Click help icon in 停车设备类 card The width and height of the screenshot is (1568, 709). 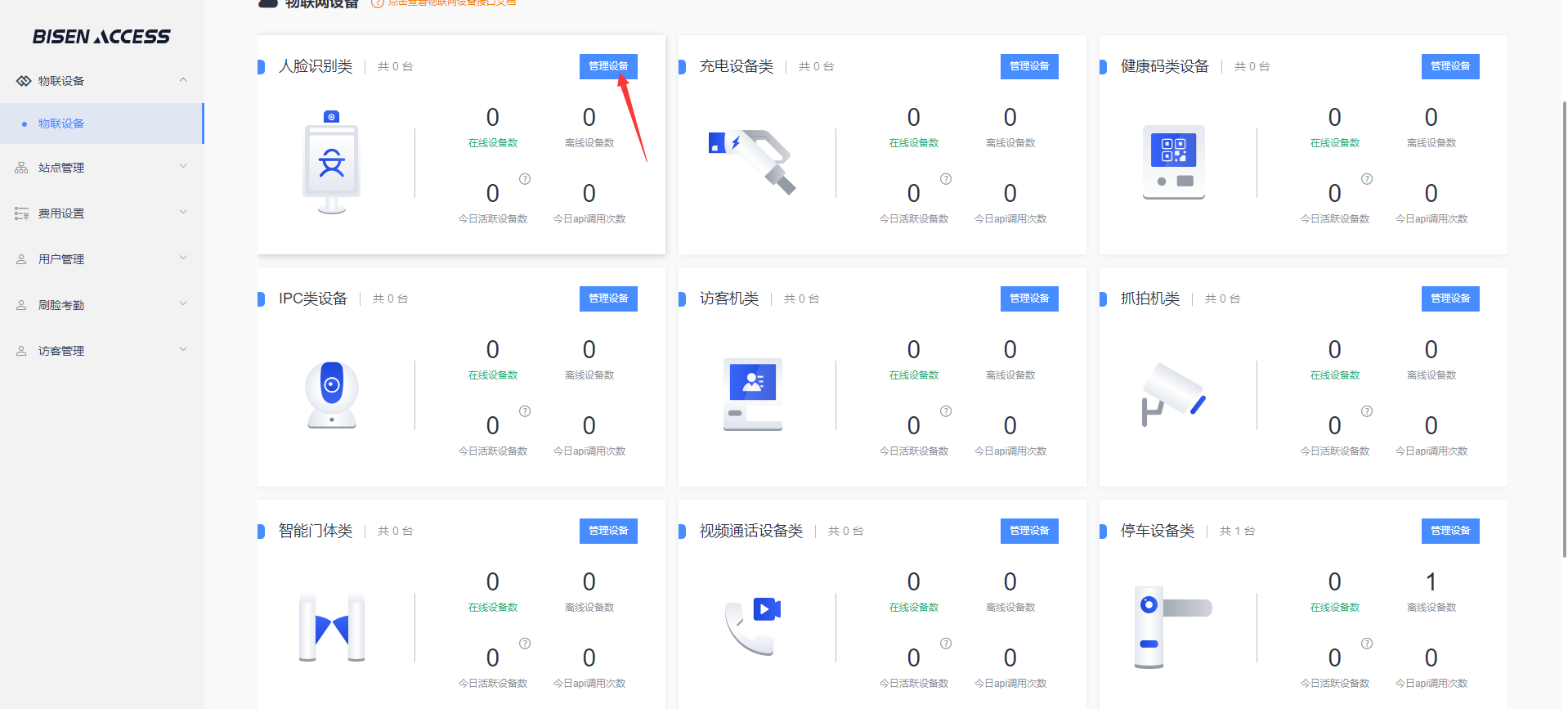pos(1367,644)
